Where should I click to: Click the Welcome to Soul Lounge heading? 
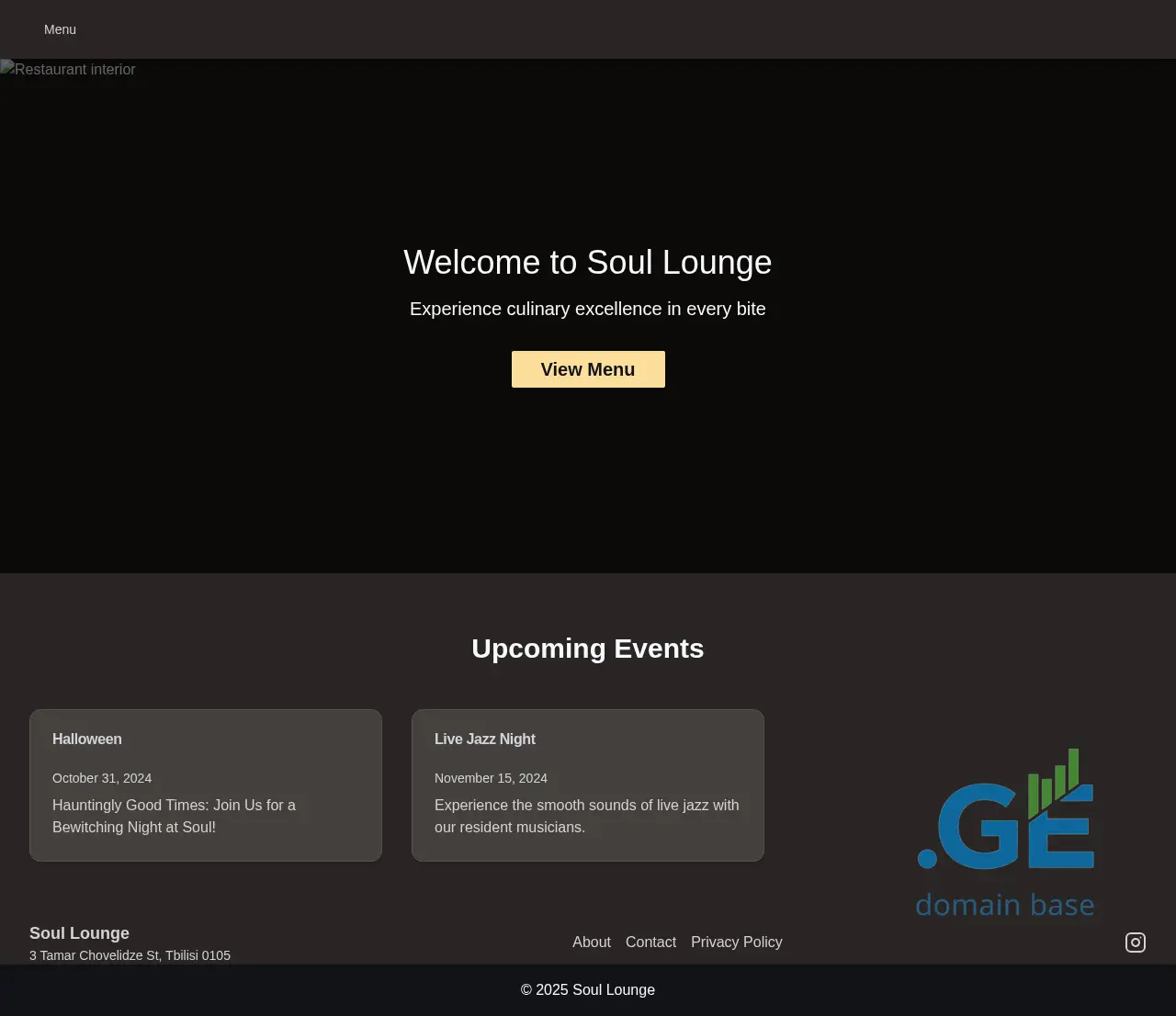pyautogui.click(x=587, y=263)
